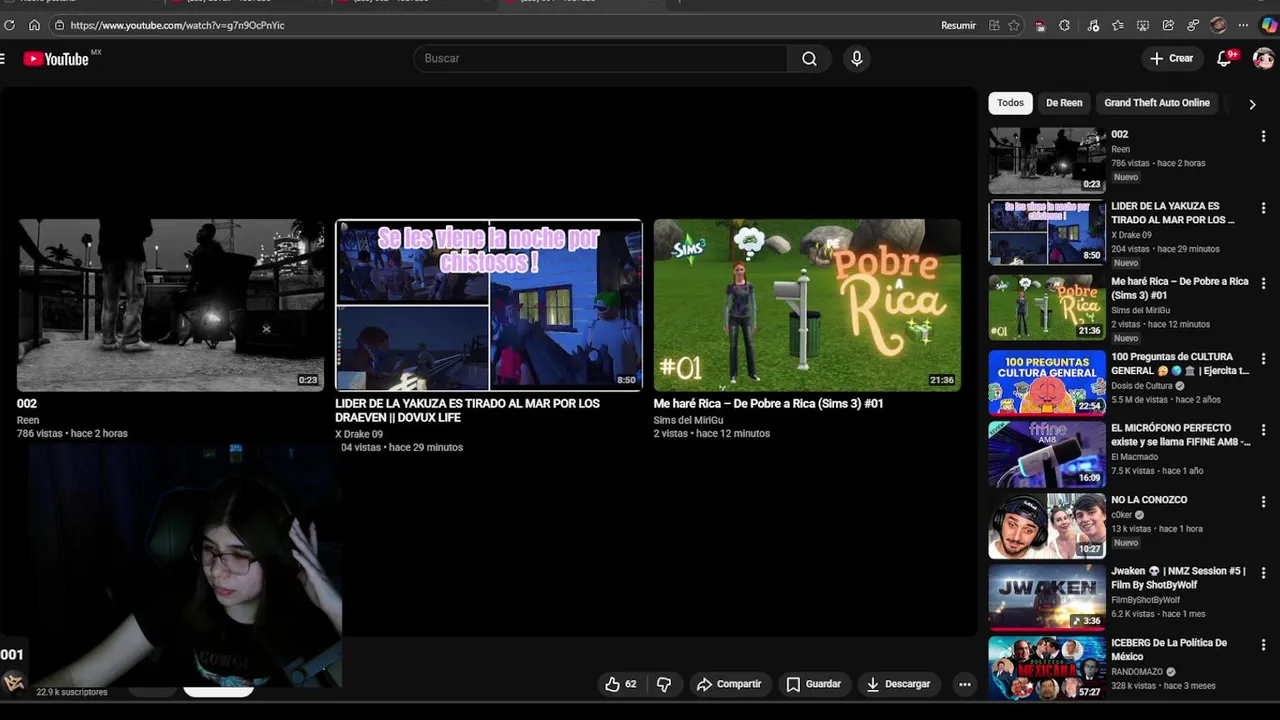Open the red calendar extension icon
1280x720 pixels.
click(1040, 25)
